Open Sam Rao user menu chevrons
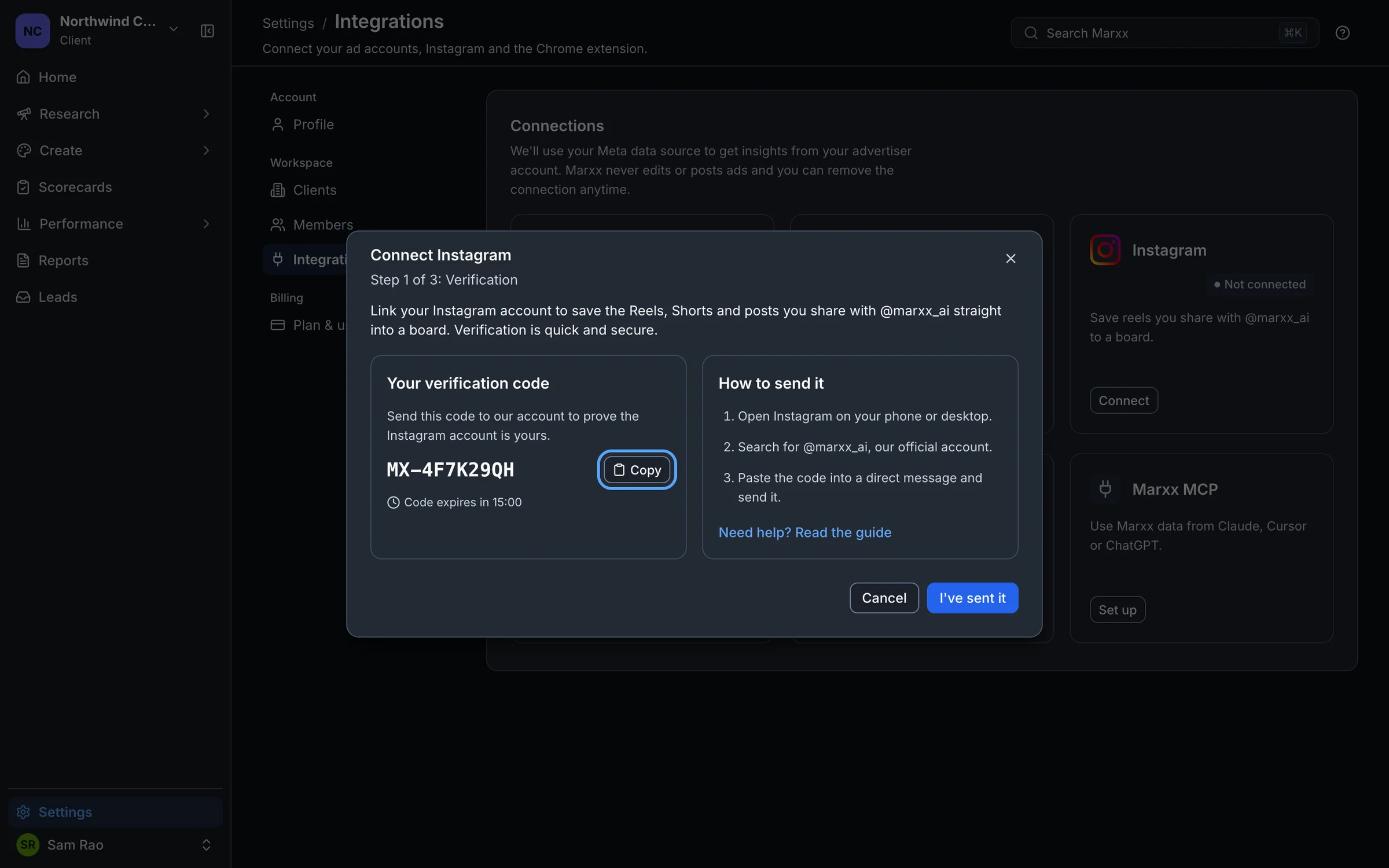This screenshot has height=868, width=1389. [206, 845]
